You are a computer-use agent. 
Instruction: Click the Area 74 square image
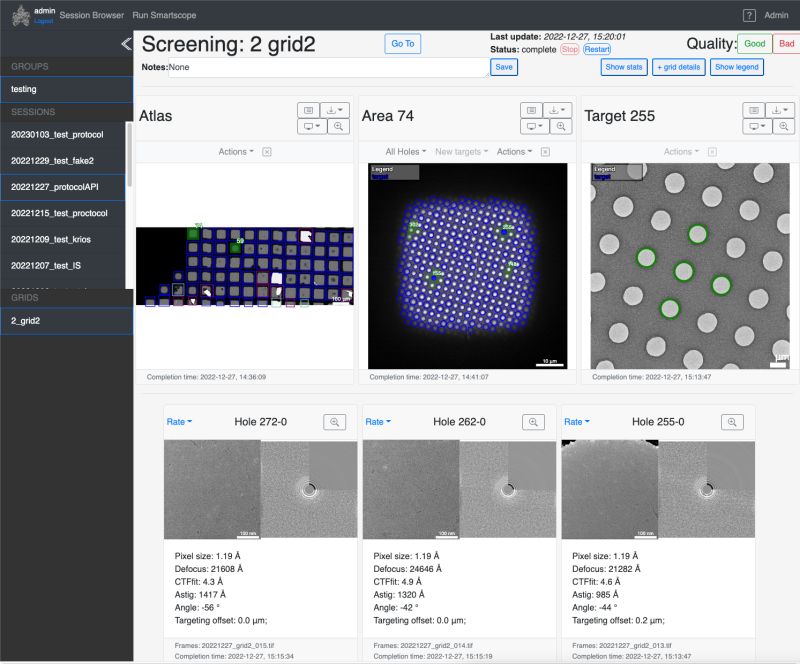point(467,266)
